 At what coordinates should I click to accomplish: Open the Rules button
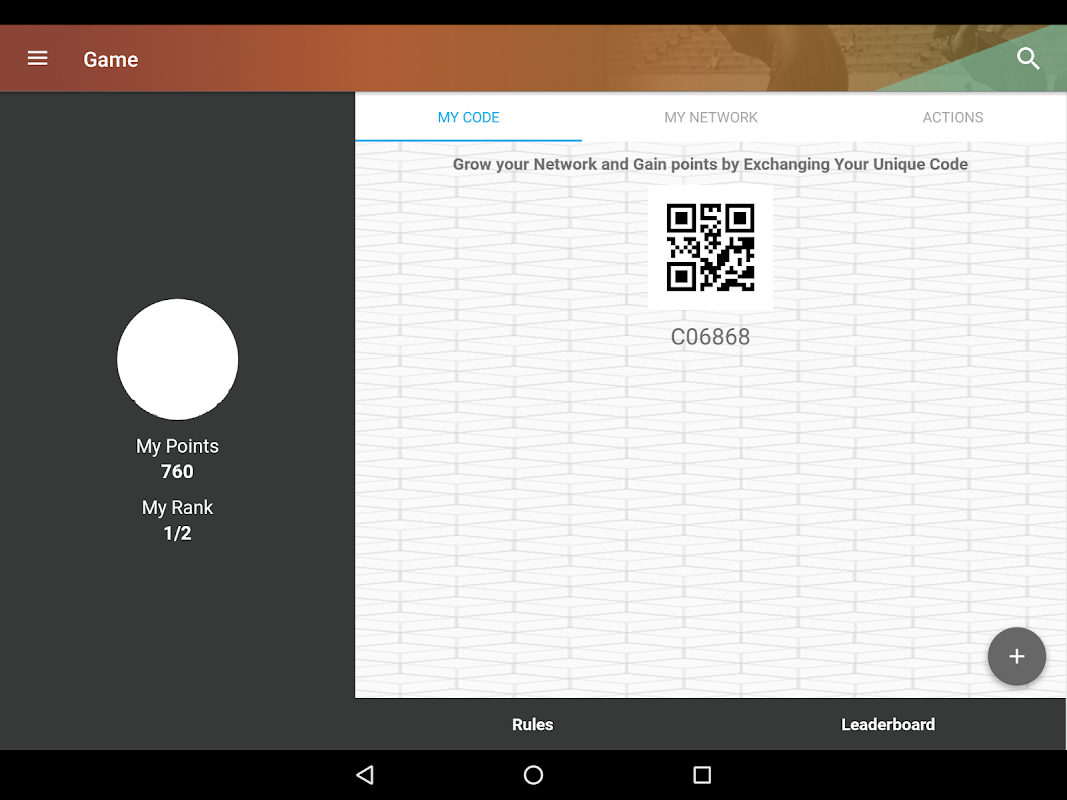point(533,724)
